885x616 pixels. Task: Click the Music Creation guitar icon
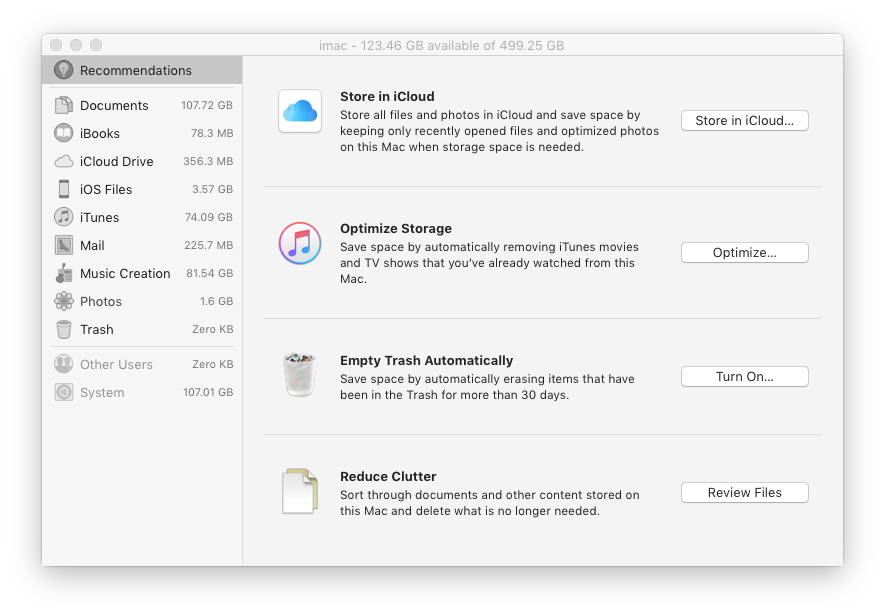click(64, 273)
